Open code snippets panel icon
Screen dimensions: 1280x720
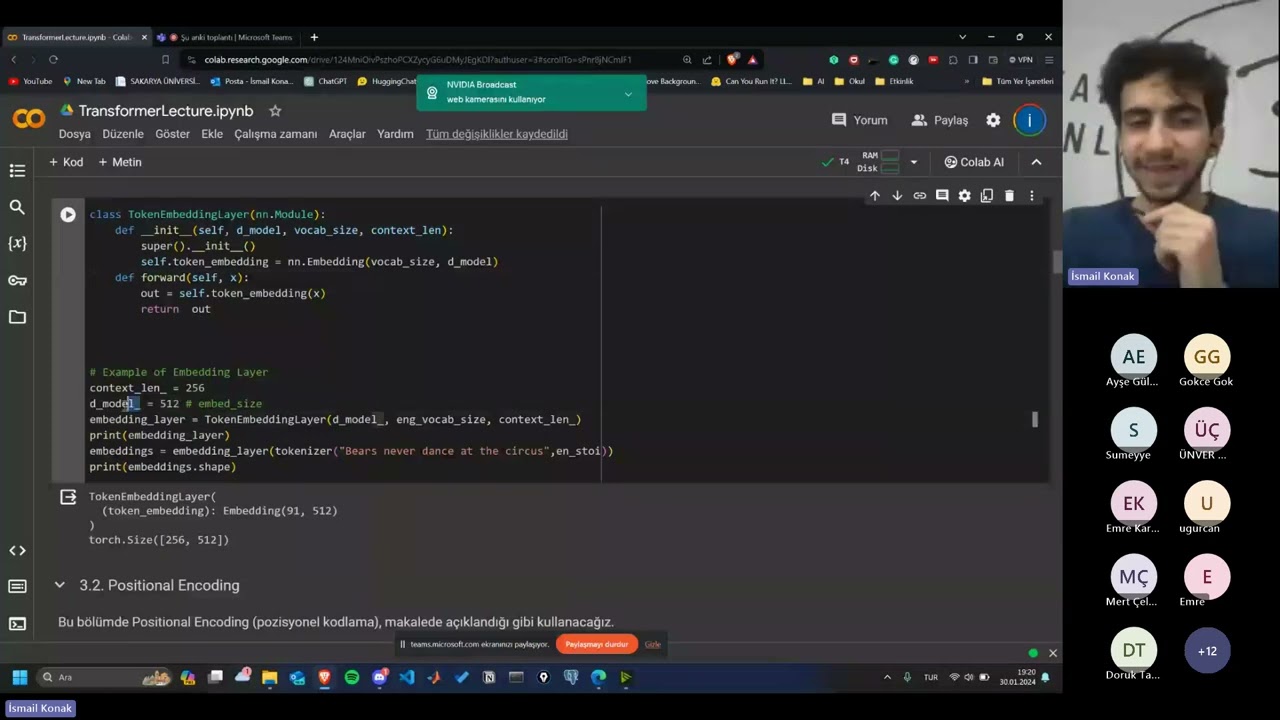point(17,551)
